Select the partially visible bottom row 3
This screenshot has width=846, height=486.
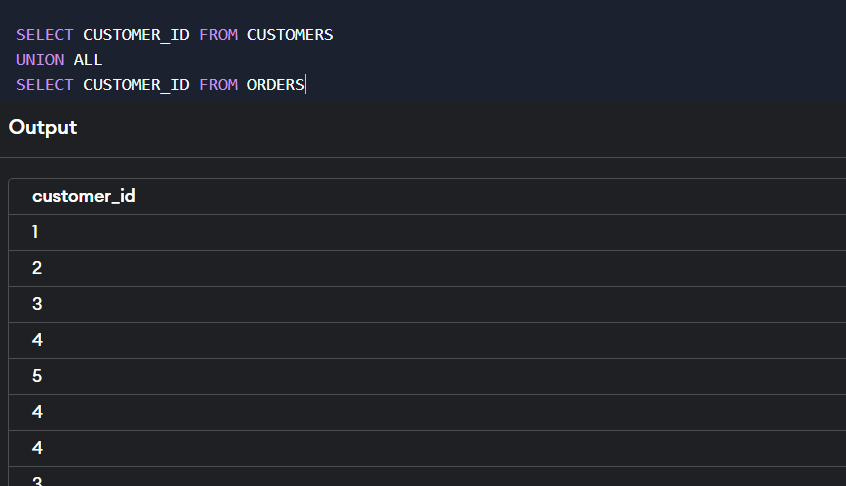coord(427,477)
